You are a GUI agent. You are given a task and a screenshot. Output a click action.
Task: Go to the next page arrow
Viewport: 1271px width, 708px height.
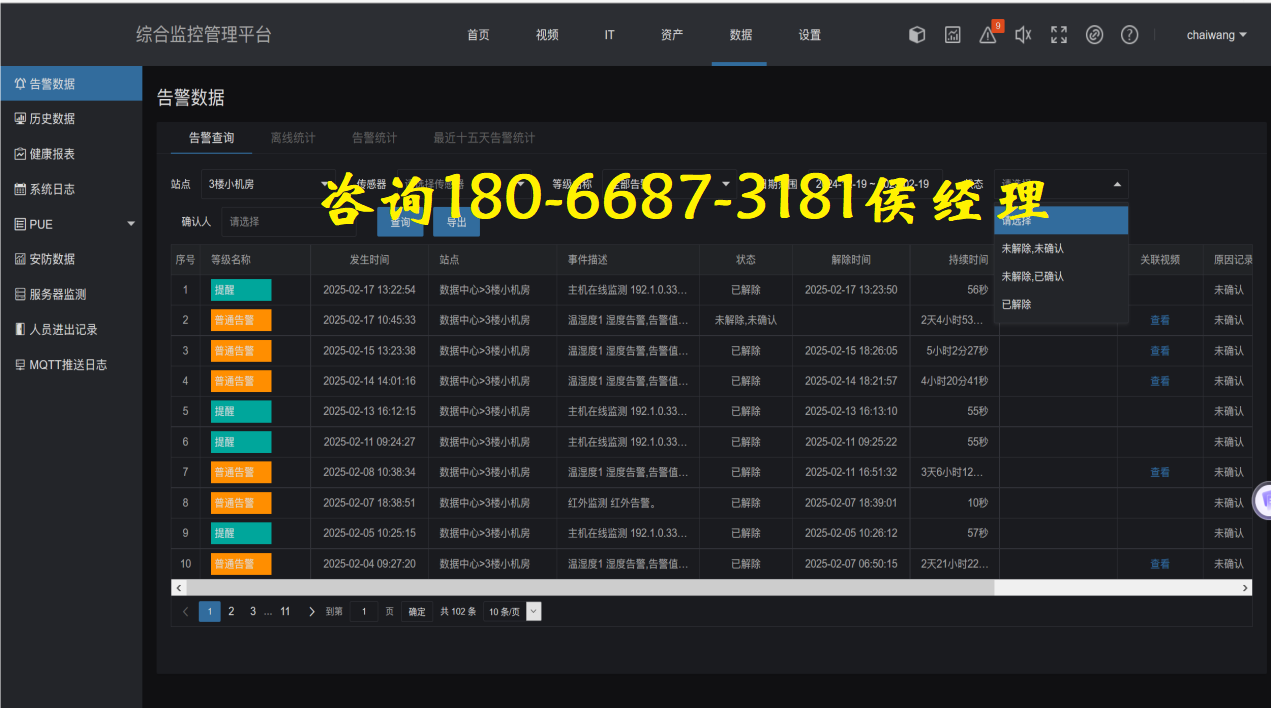312,611
